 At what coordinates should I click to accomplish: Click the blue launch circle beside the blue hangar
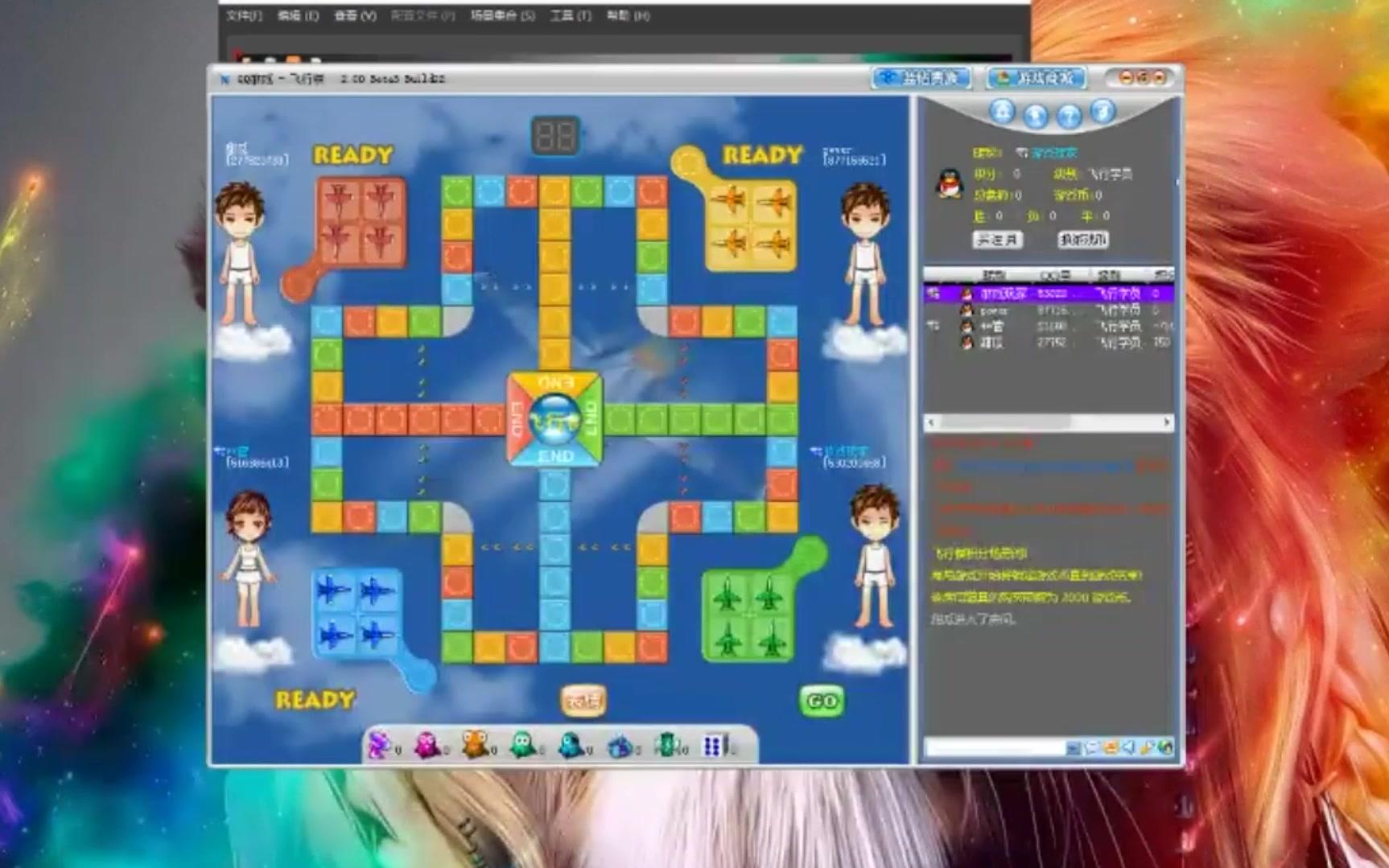(x=418, y=674)
